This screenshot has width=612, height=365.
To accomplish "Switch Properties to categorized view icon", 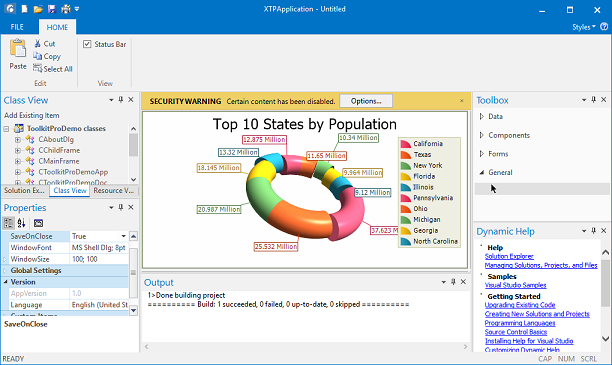I will pyautogui.click(x=8, y=223).
